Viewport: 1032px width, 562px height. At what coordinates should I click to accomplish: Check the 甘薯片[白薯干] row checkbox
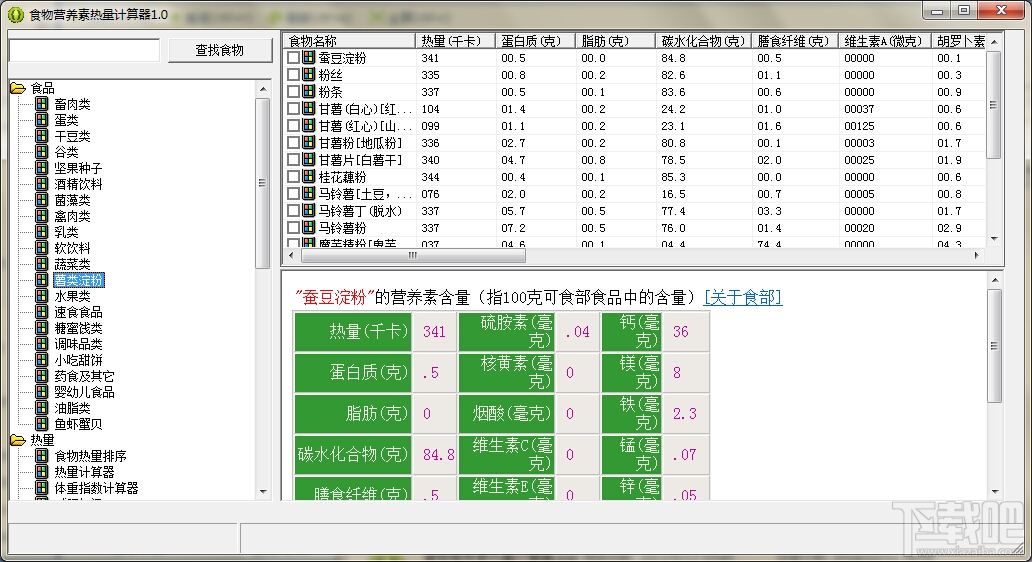tap(294, 160)
